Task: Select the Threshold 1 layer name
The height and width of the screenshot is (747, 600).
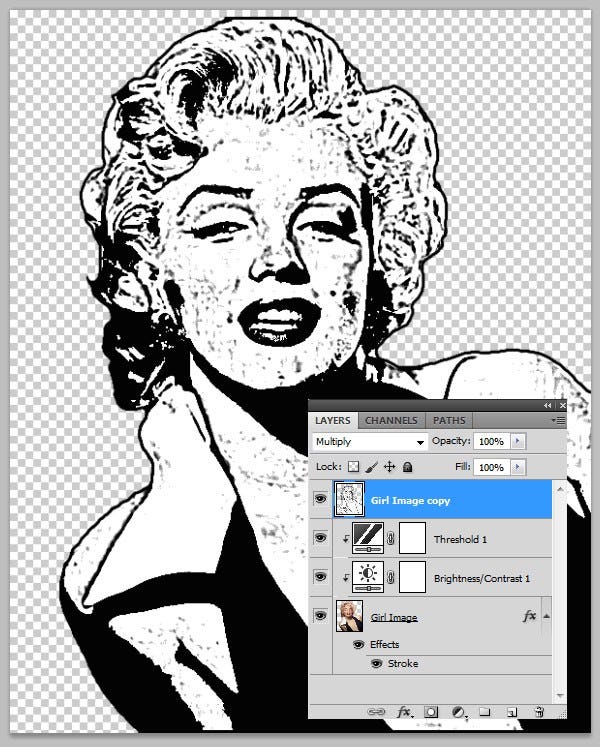Action: coord(460,539)
